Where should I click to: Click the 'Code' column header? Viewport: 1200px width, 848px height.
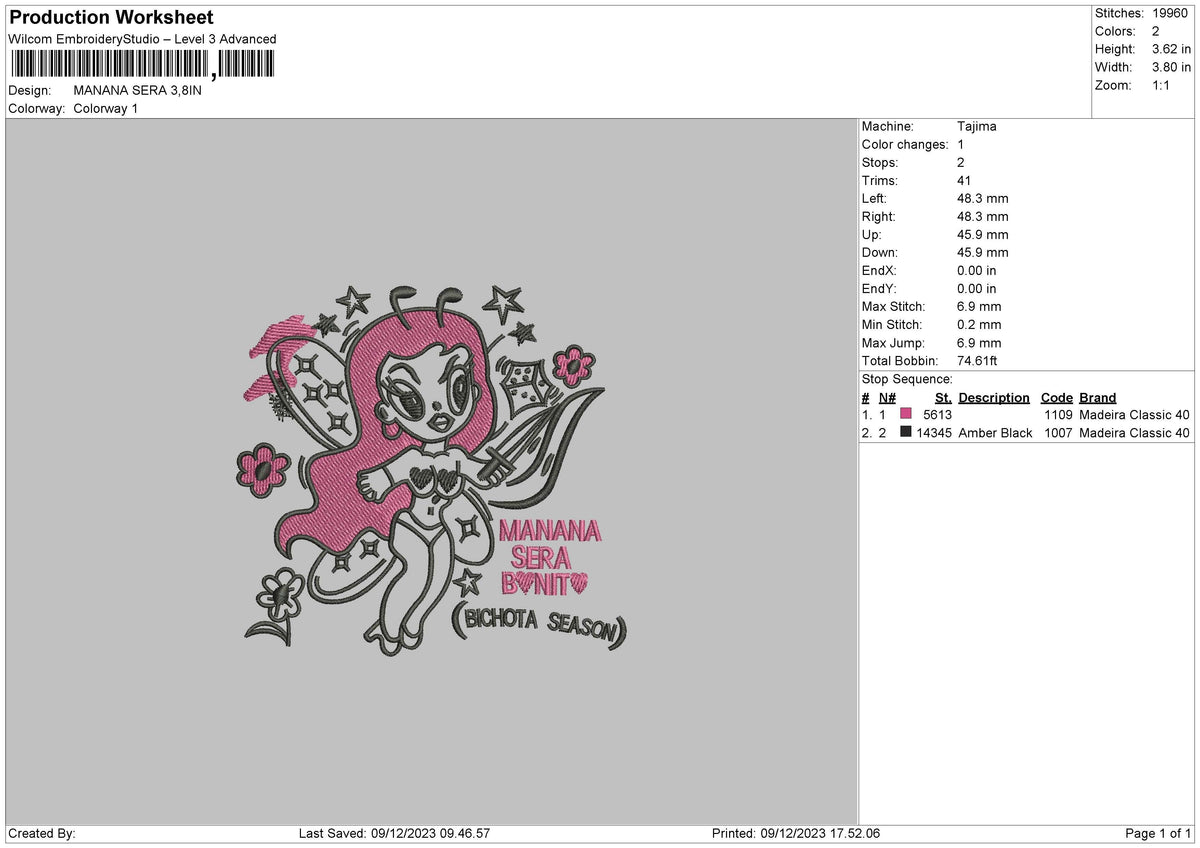[1057, 397]
